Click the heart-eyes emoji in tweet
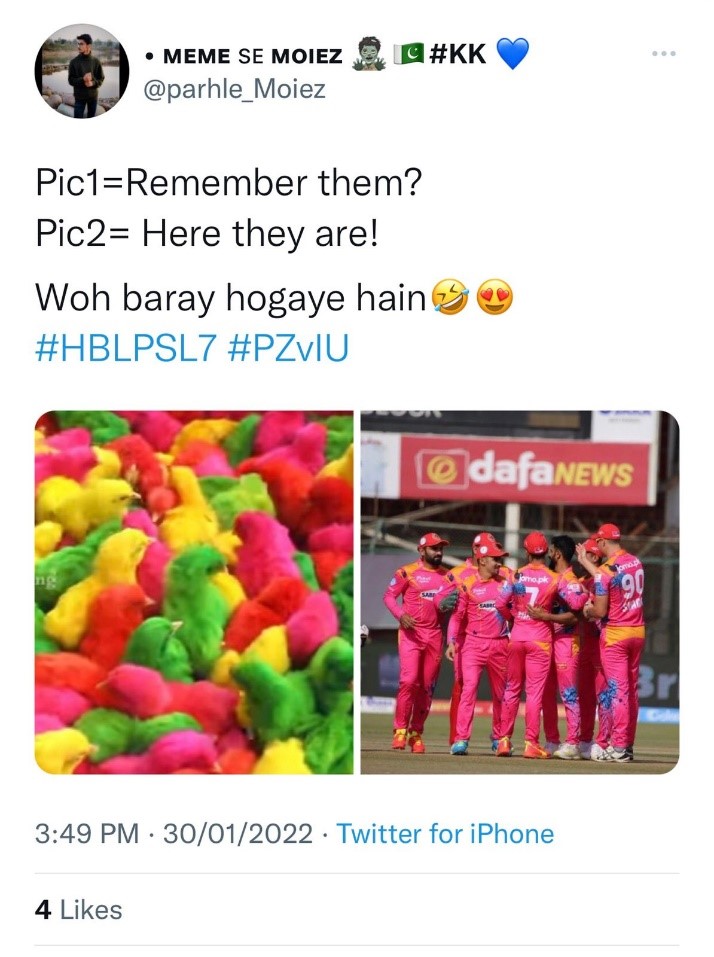This screenshot has height=957, width=714. (x=494, y=298)
